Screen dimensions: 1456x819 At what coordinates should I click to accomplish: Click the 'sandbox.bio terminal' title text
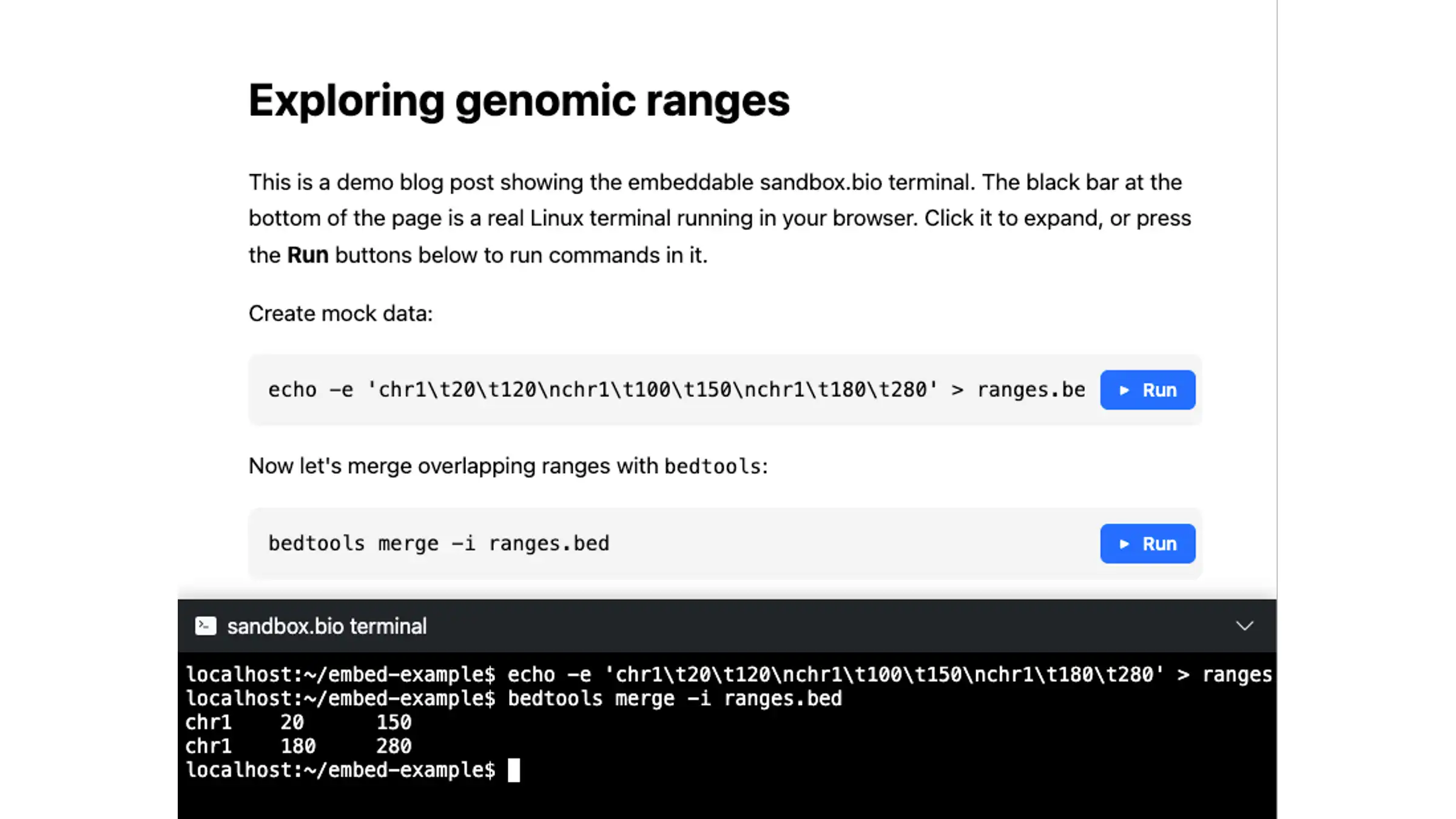(327, 626)
